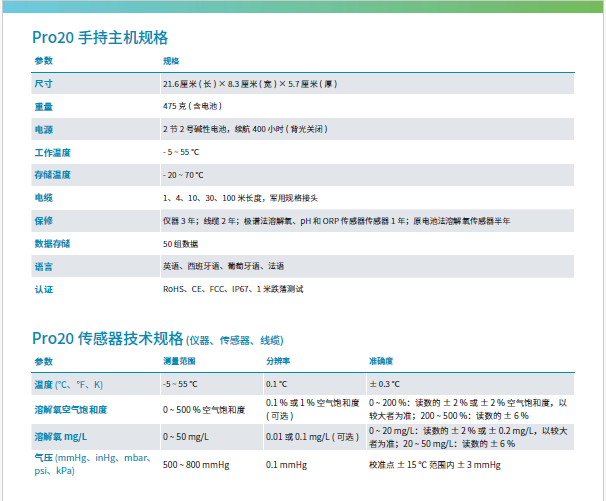Image resolution: width=606 pixels, height=501 pixels.
Task: Select the '尺寸' row label
Action: (x=43, y=84)
